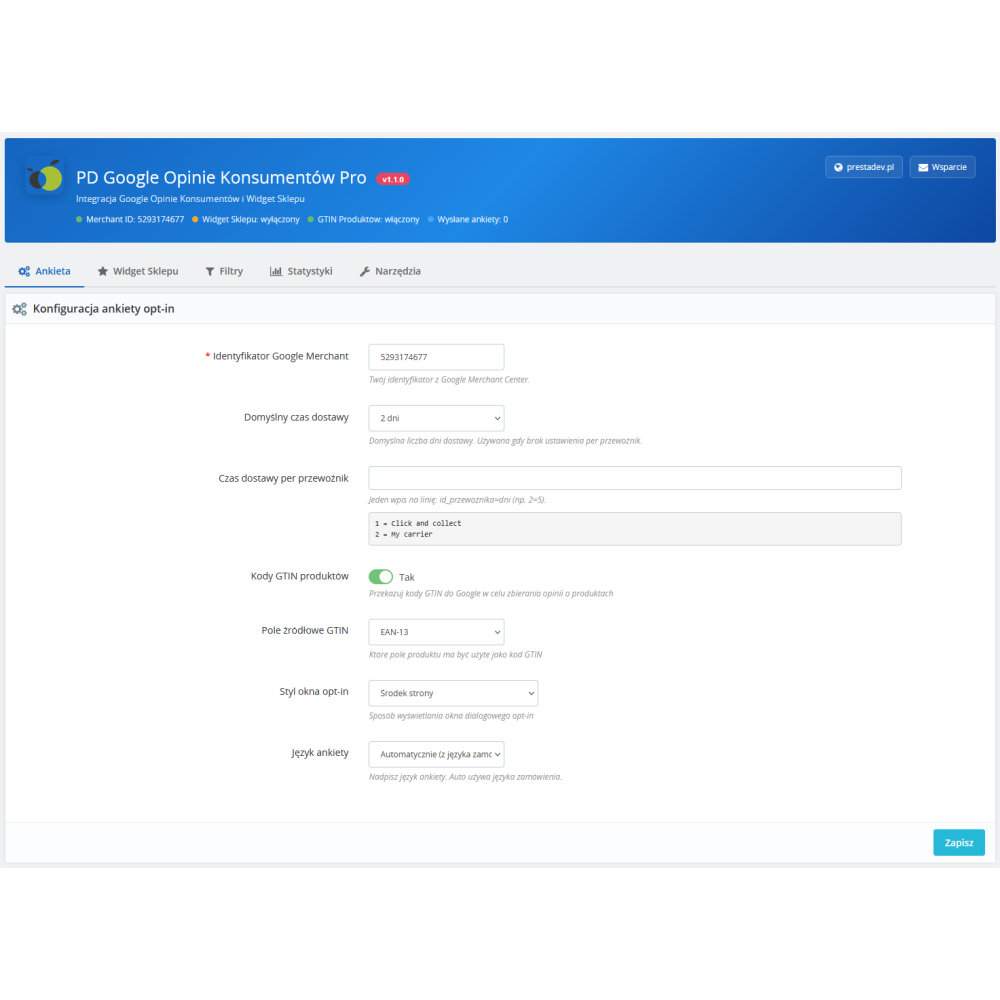Click the star icon on Widget Sklepu
The width and height of the screenshot is (1000, 1000).
click(103, 271)
